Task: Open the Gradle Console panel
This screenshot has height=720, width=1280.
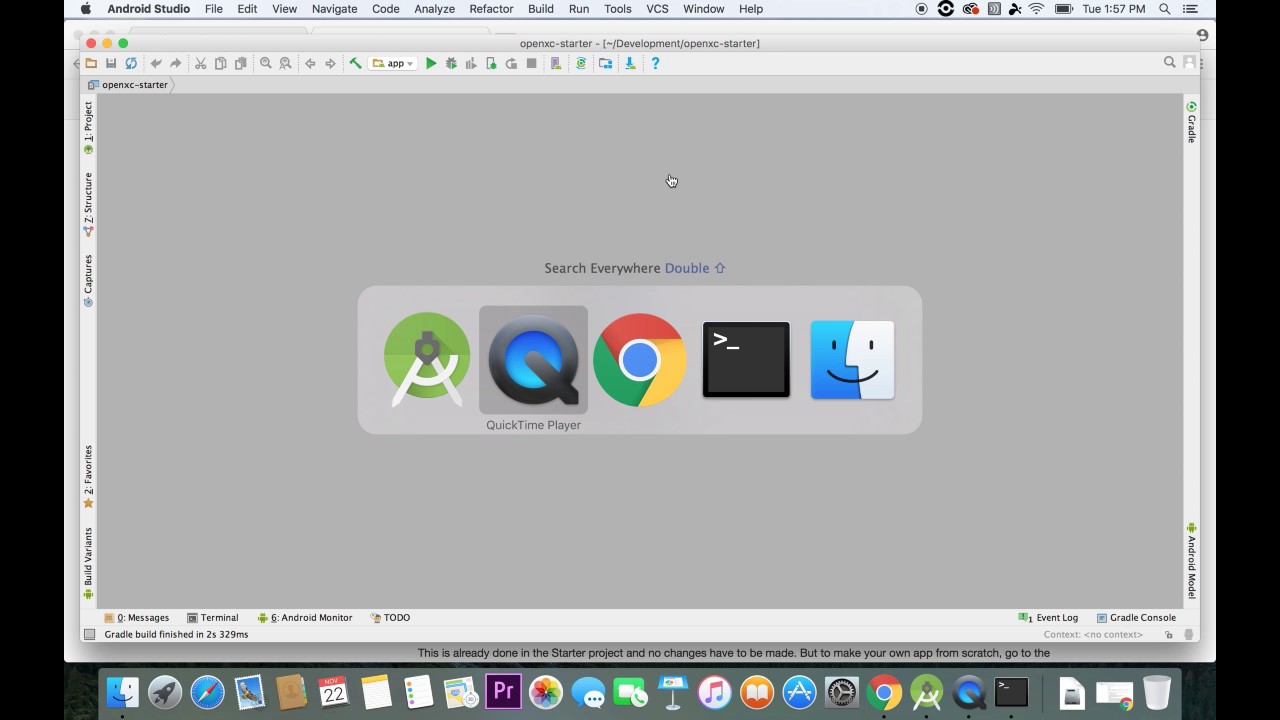Action: pyautogui.click(x=1136, y=618)
